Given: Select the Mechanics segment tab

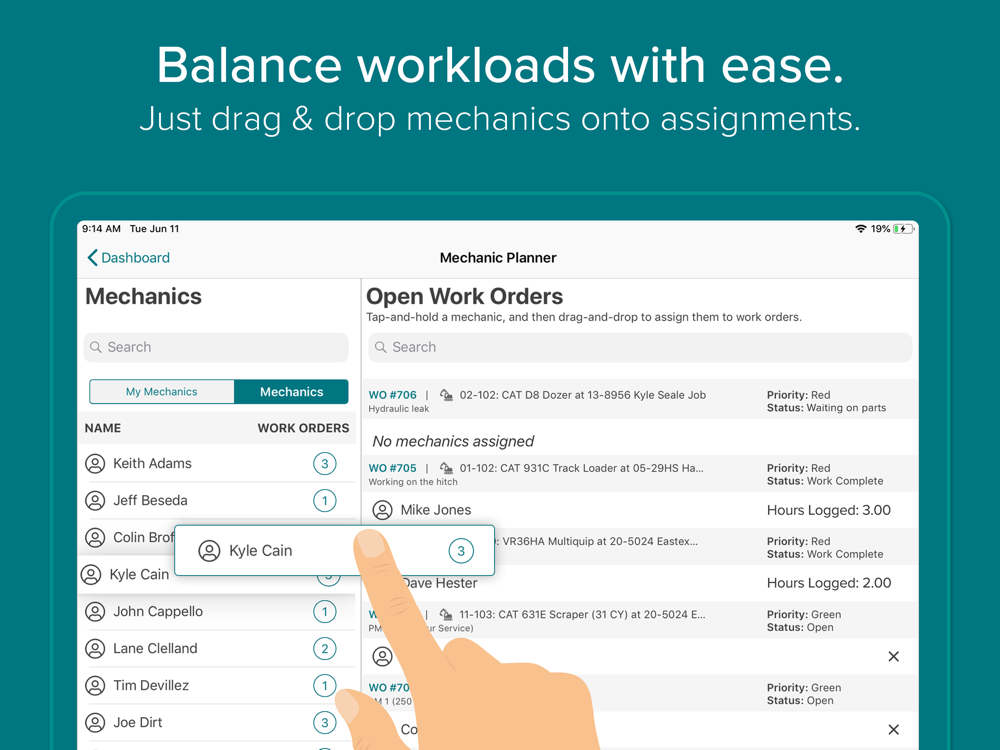Looking at the screenshot, I should (291, 392).
